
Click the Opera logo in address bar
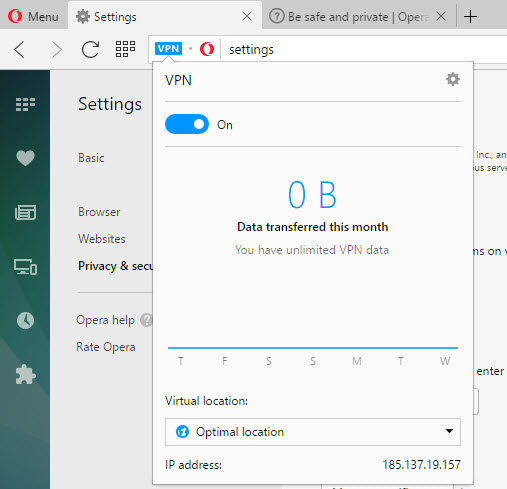pyautogui.click(x=207, y=49)
